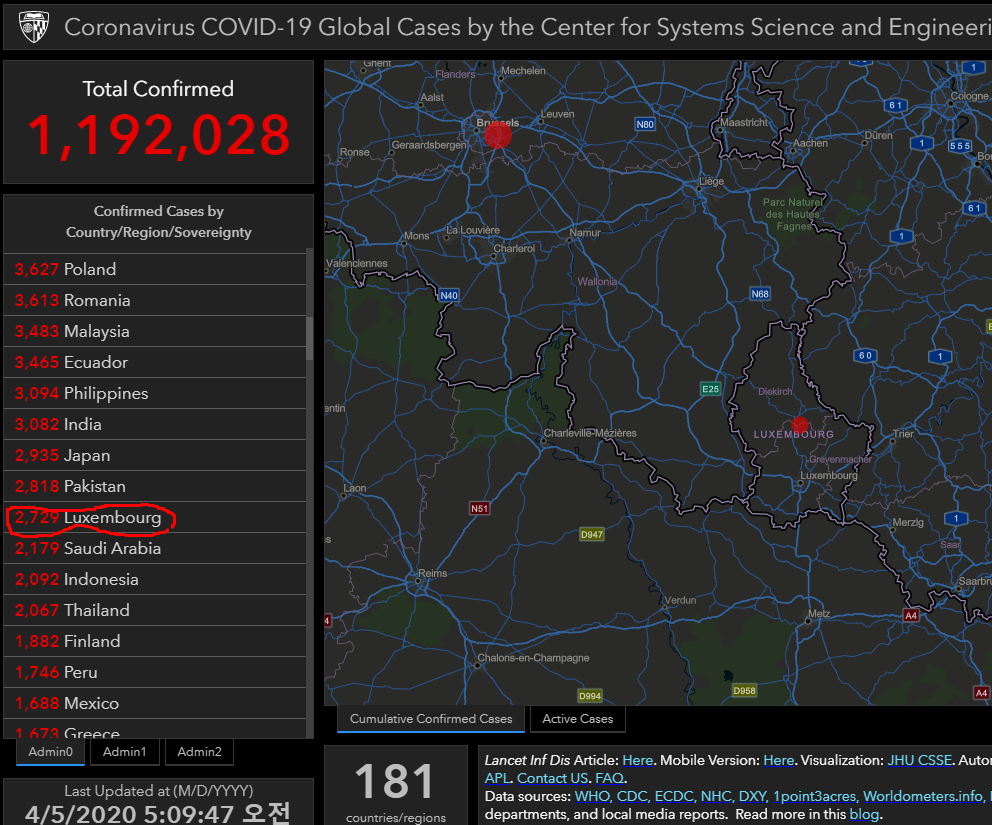
Task: Open the DXY data source link
Action: click(752, 796)
